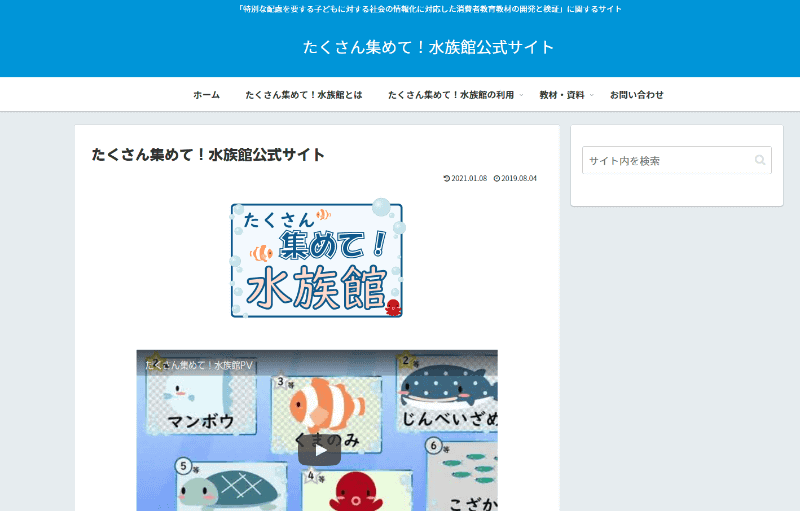Open the たくさん集めて！水族館PV video title

[200, 365]
